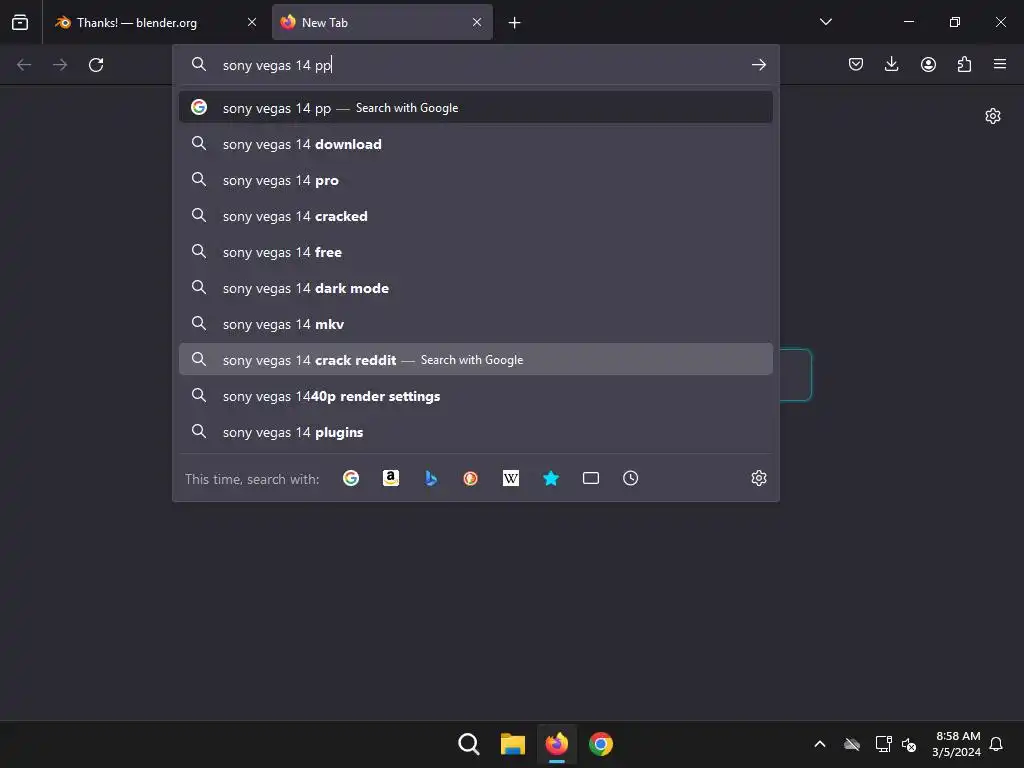Open OneDrive cloud tray icon
Viewport: 1024px width, 768px height.
point(852,744)
